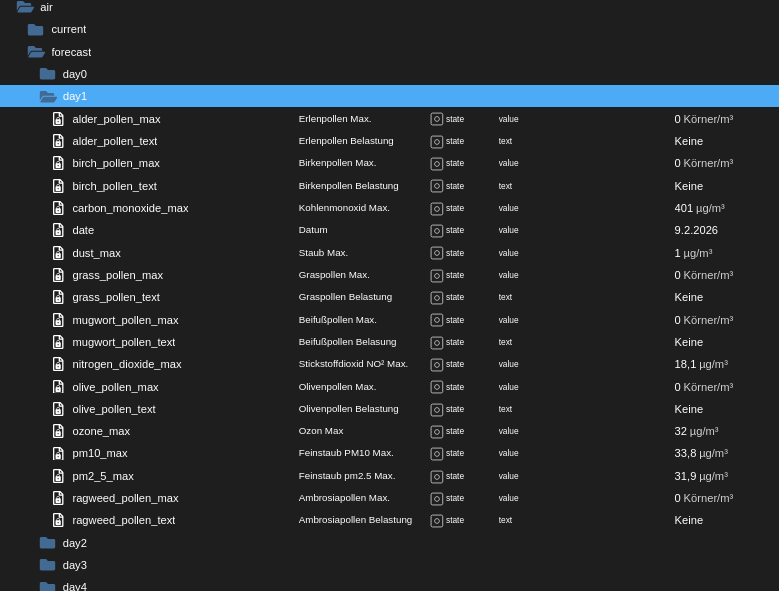Click state type icon for olive_pollen_max

tap(437, 387)
